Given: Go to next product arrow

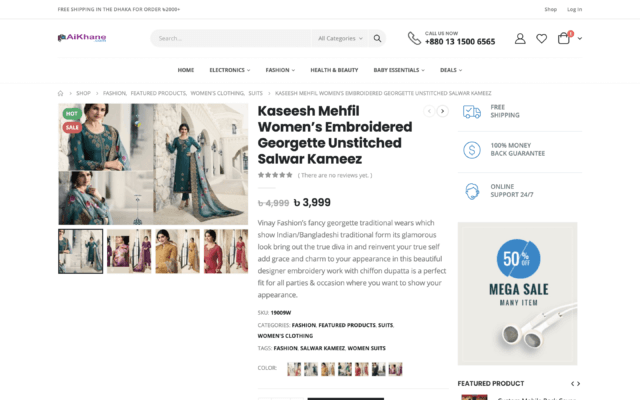Looking at the screenshot, I should [x=443, y=111].
